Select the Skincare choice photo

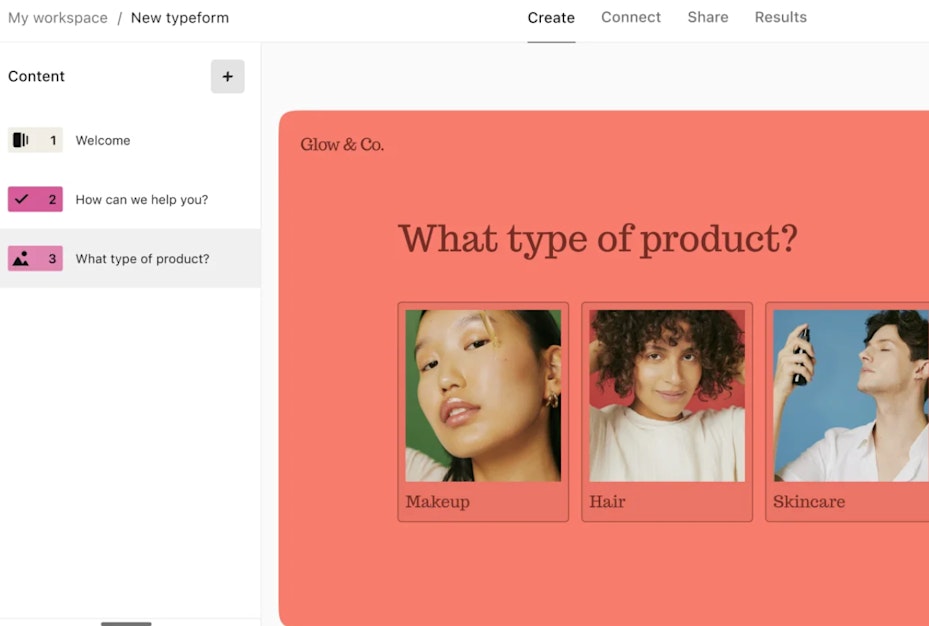pos(850,395)
